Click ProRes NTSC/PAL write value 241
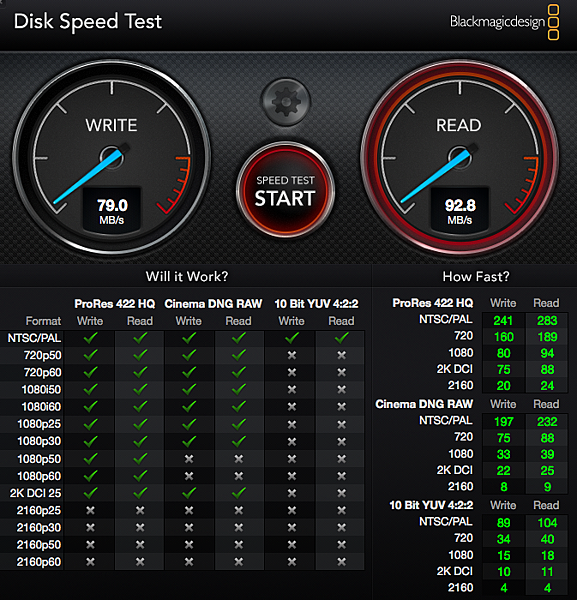This screenshot has height=600, width=577. 503,321
